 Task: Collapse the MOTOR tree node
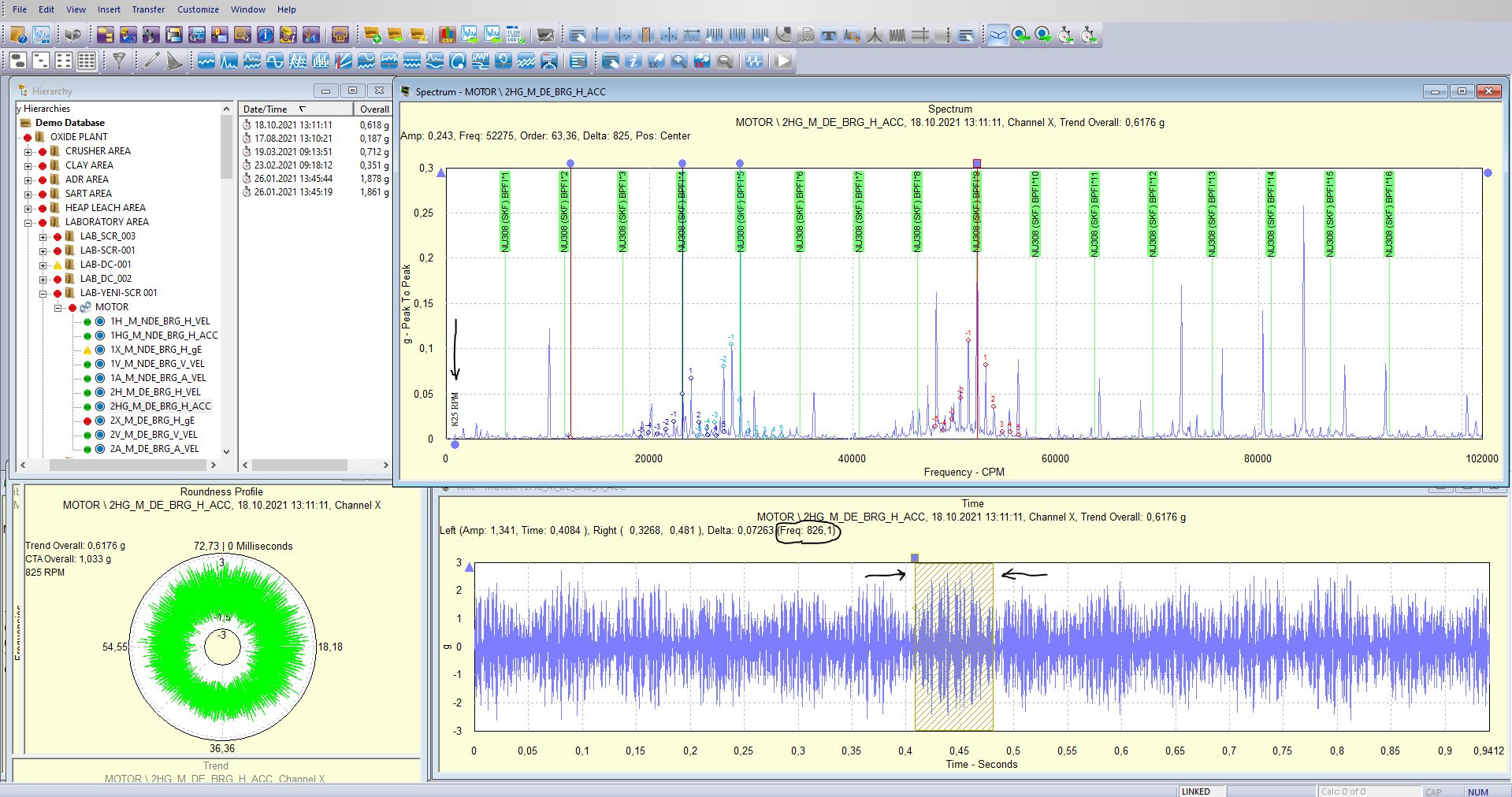pyautogui.click(x=58, y=307)
